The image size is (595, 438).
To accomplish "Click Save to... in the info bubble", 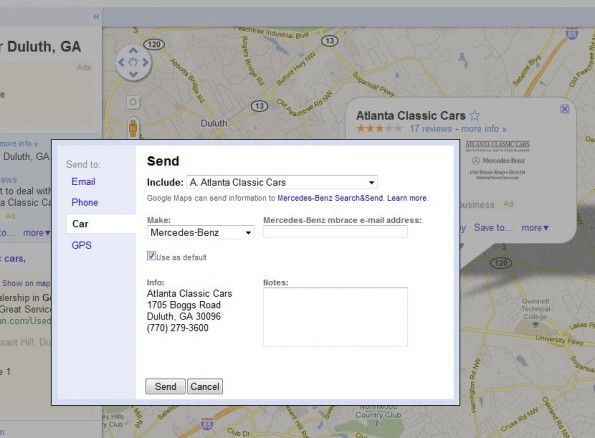I will tap(493, 228).
